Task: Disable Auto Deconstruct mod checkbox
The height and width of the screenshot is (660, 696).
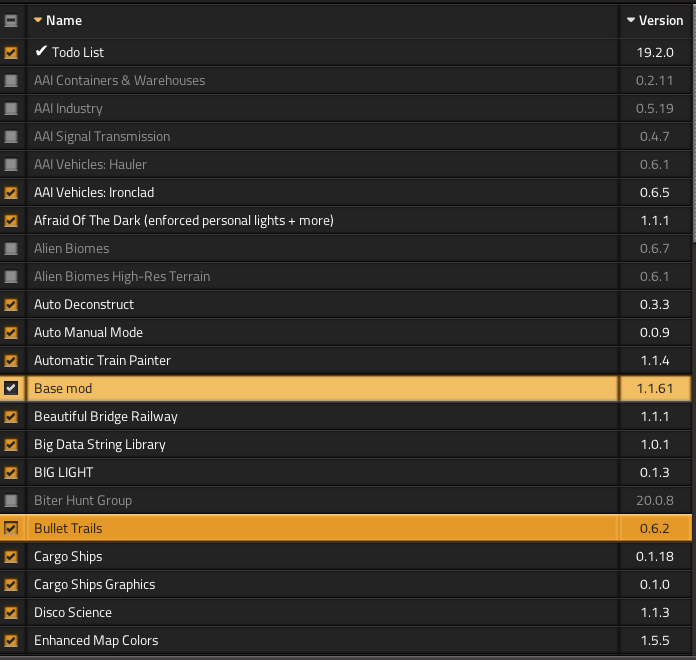Action: (x=11, y=304)
